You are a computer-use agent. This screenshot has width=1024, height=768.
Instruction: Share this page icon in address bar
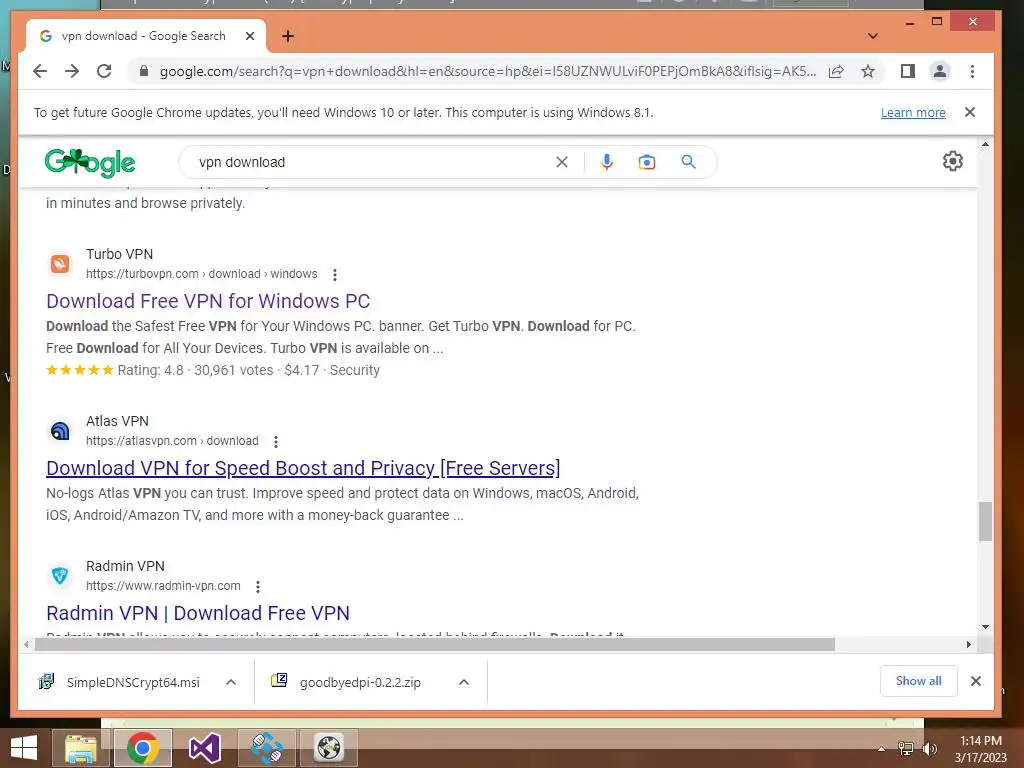click(836, 71)
